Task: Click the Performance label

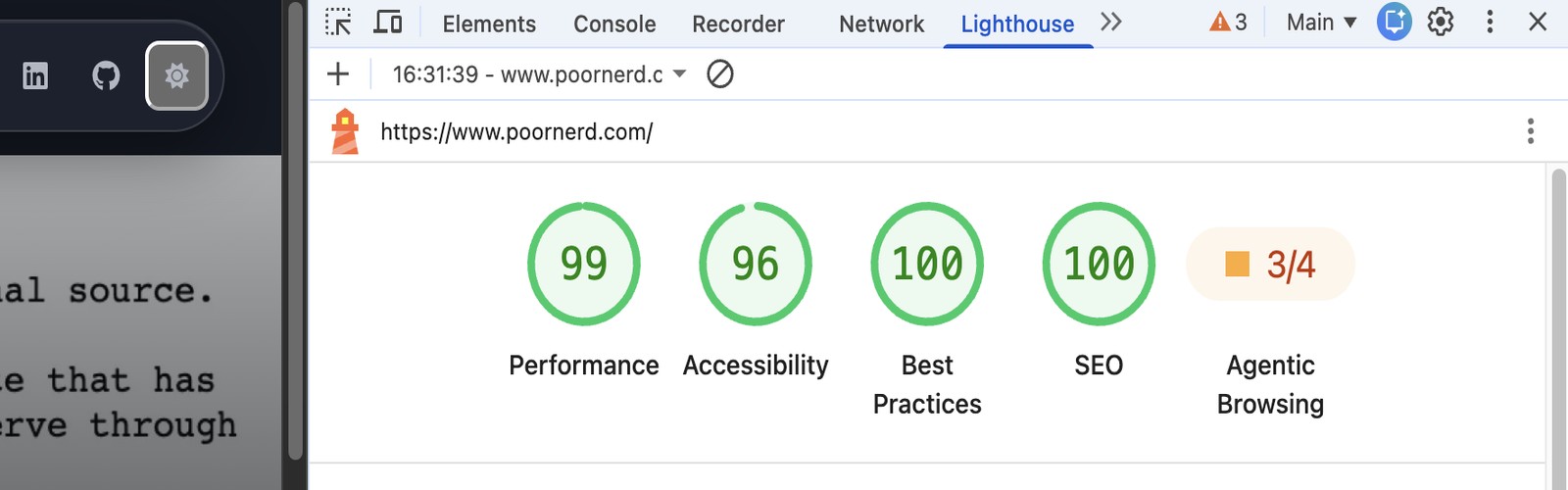Action: tap(584, 366)
